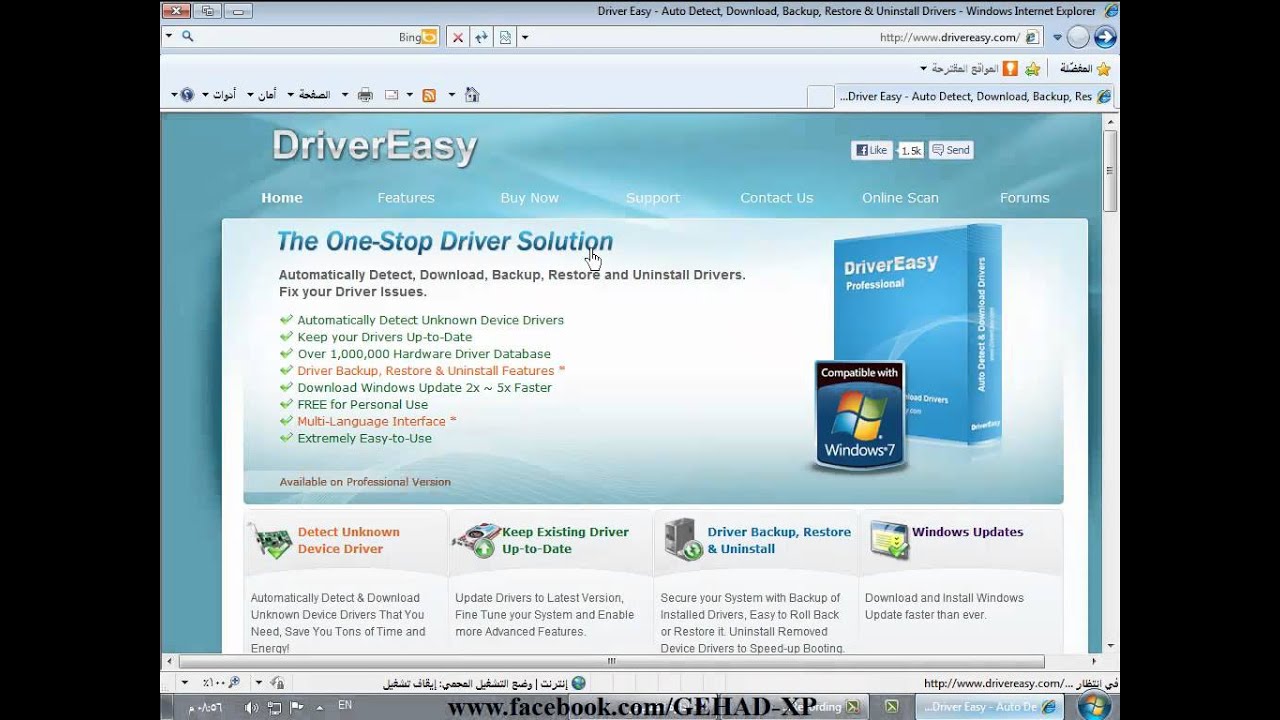This screenshot has height=720, width=1280.
Task: Click the zoom level magnifier icon
Action: pyautogui.click(x=234, y=682)
